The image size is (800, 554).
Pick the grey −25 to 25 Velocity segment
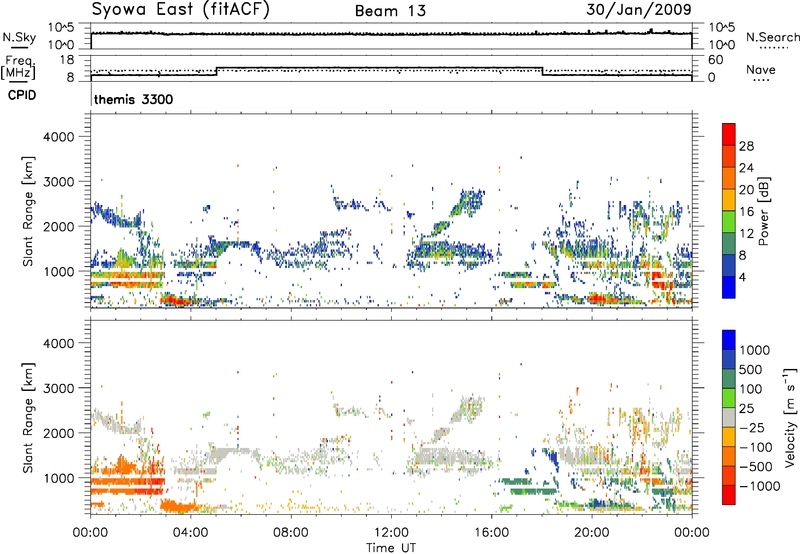(729, 418)
